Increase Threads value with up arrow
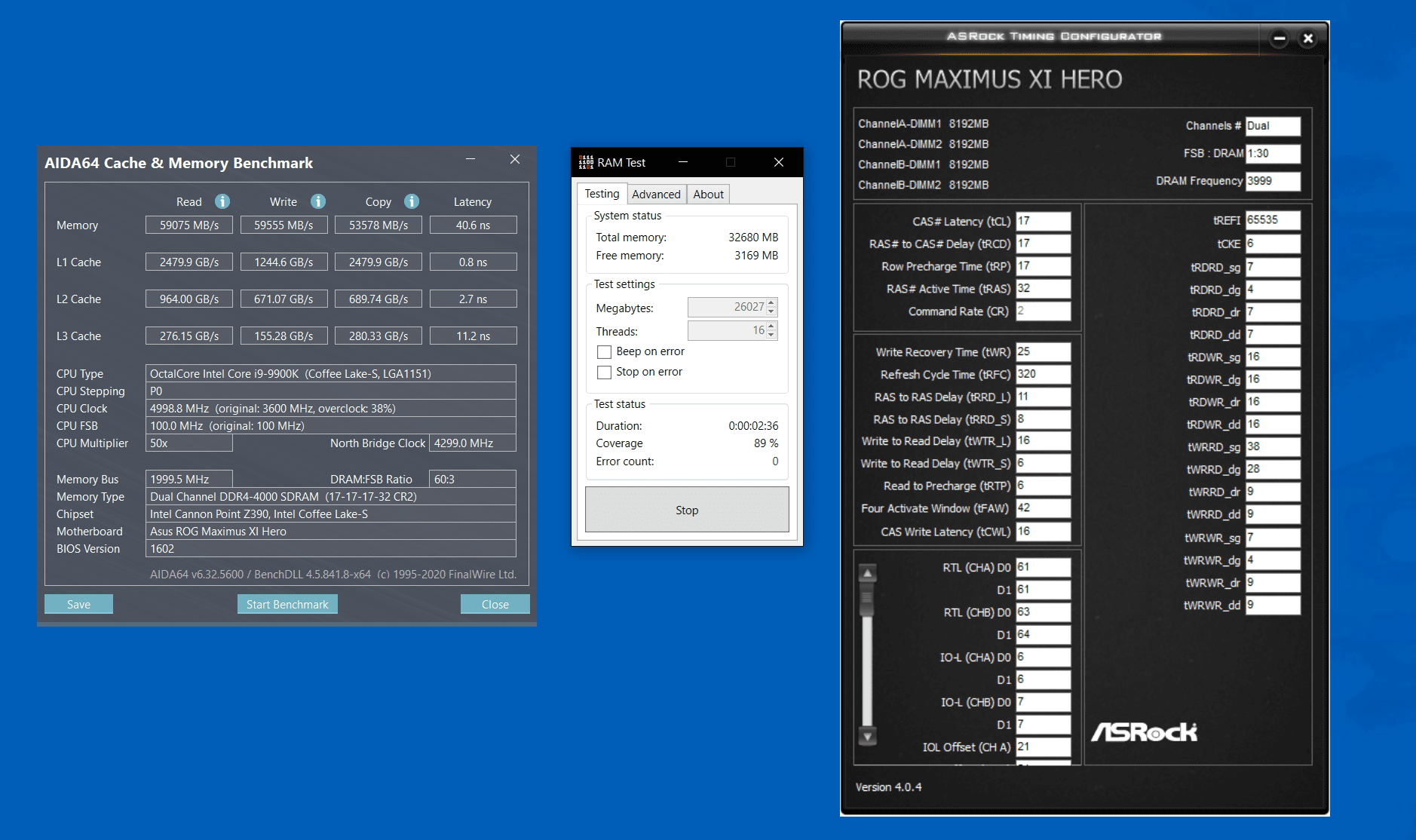The width and height of the screenshot is (1416, 840). coord(771,326)
